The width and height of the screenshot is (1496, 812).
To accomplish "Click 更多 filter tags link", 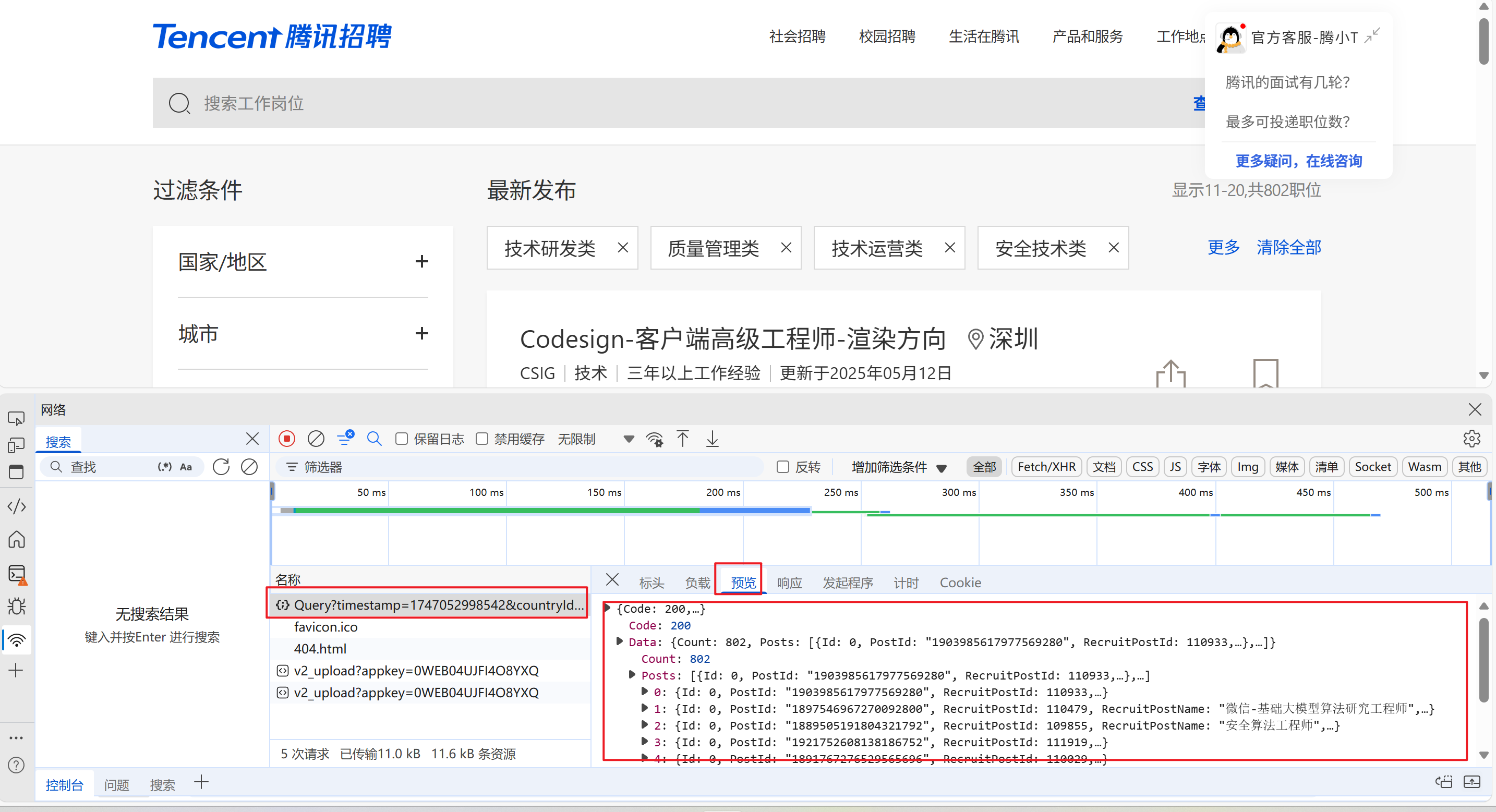I will coord(1224,247).
